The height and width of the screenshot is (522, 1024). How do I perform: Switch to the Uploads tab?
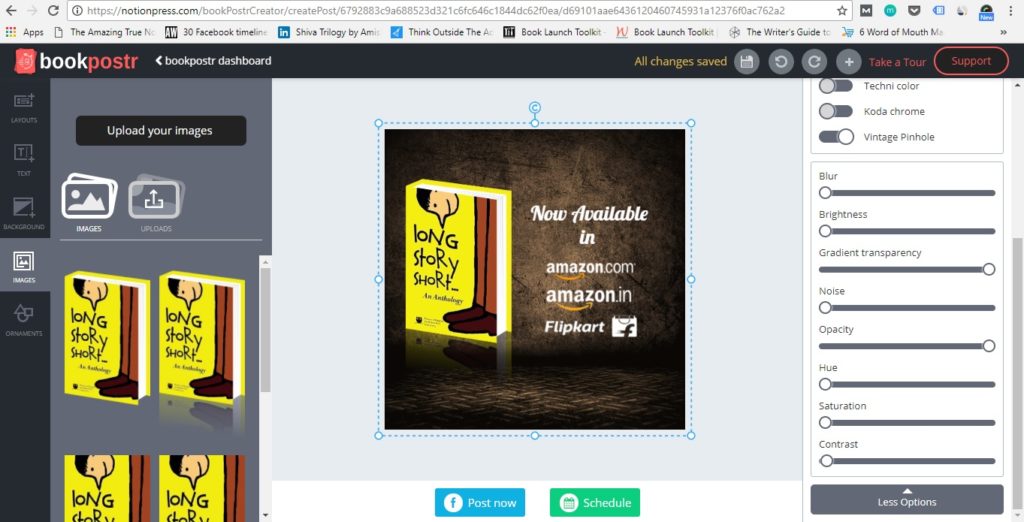153,204
